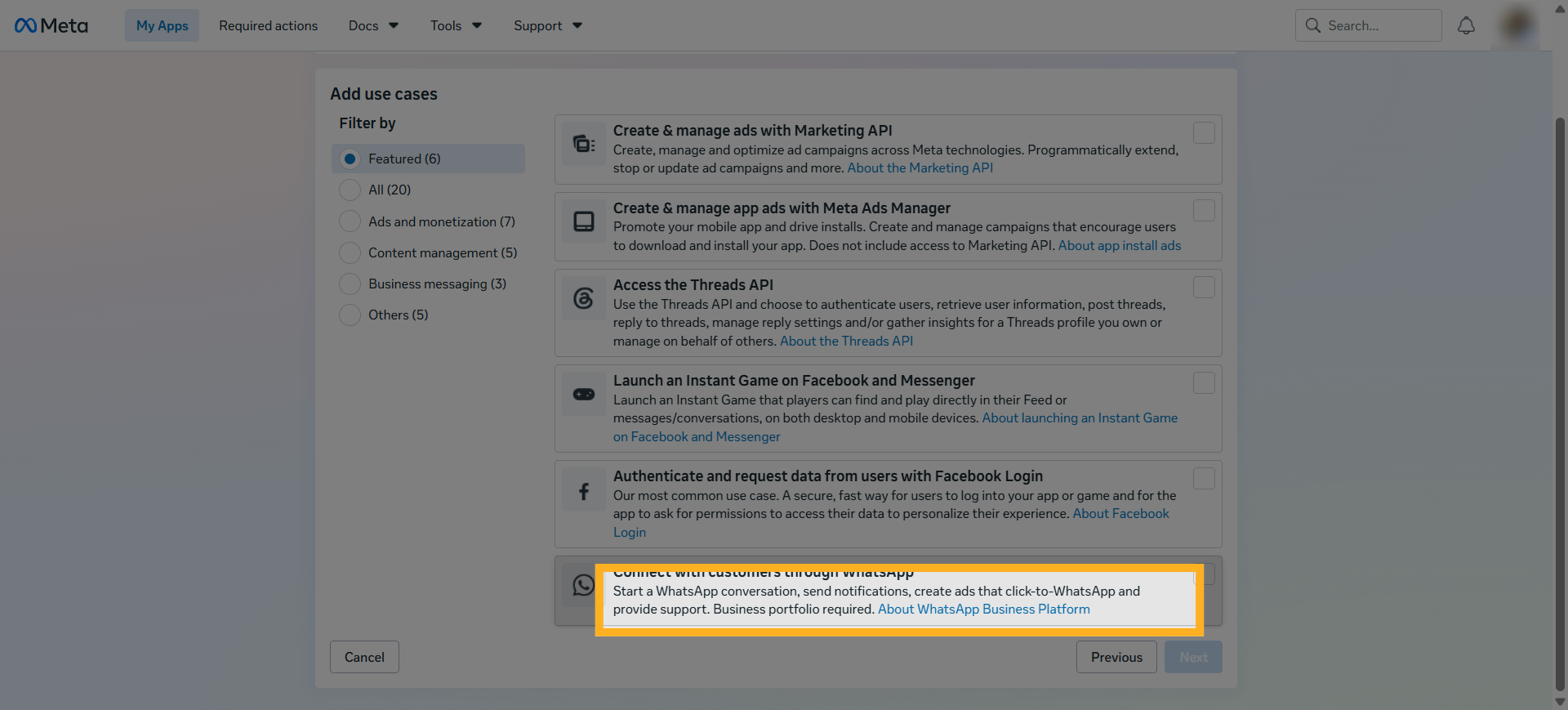Click the Instant Game controller icon
Screen dimensions: 1568x710
(x=584, y=394)
